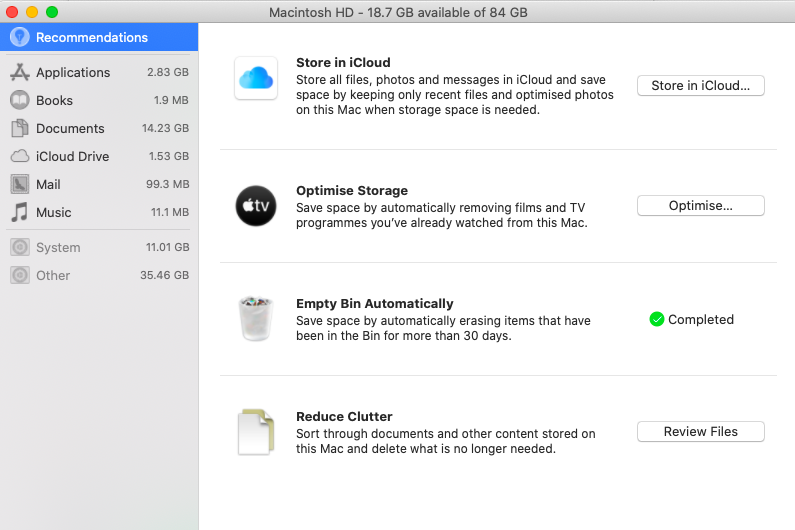Click the Applications sidebar icon

tap(19, 72)
